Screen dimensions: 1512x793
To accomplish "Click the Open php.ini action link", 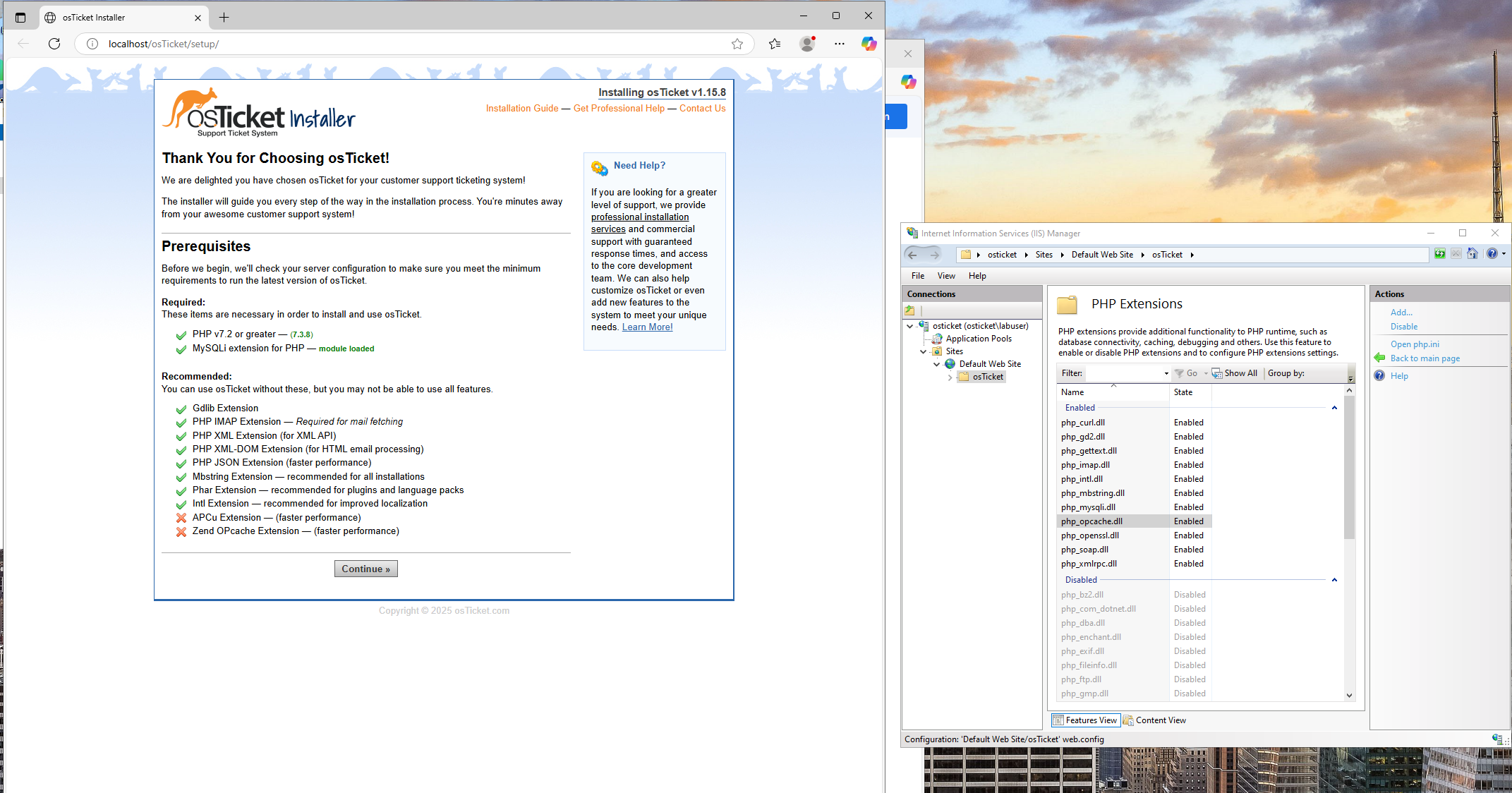I will pos(1414,344).
